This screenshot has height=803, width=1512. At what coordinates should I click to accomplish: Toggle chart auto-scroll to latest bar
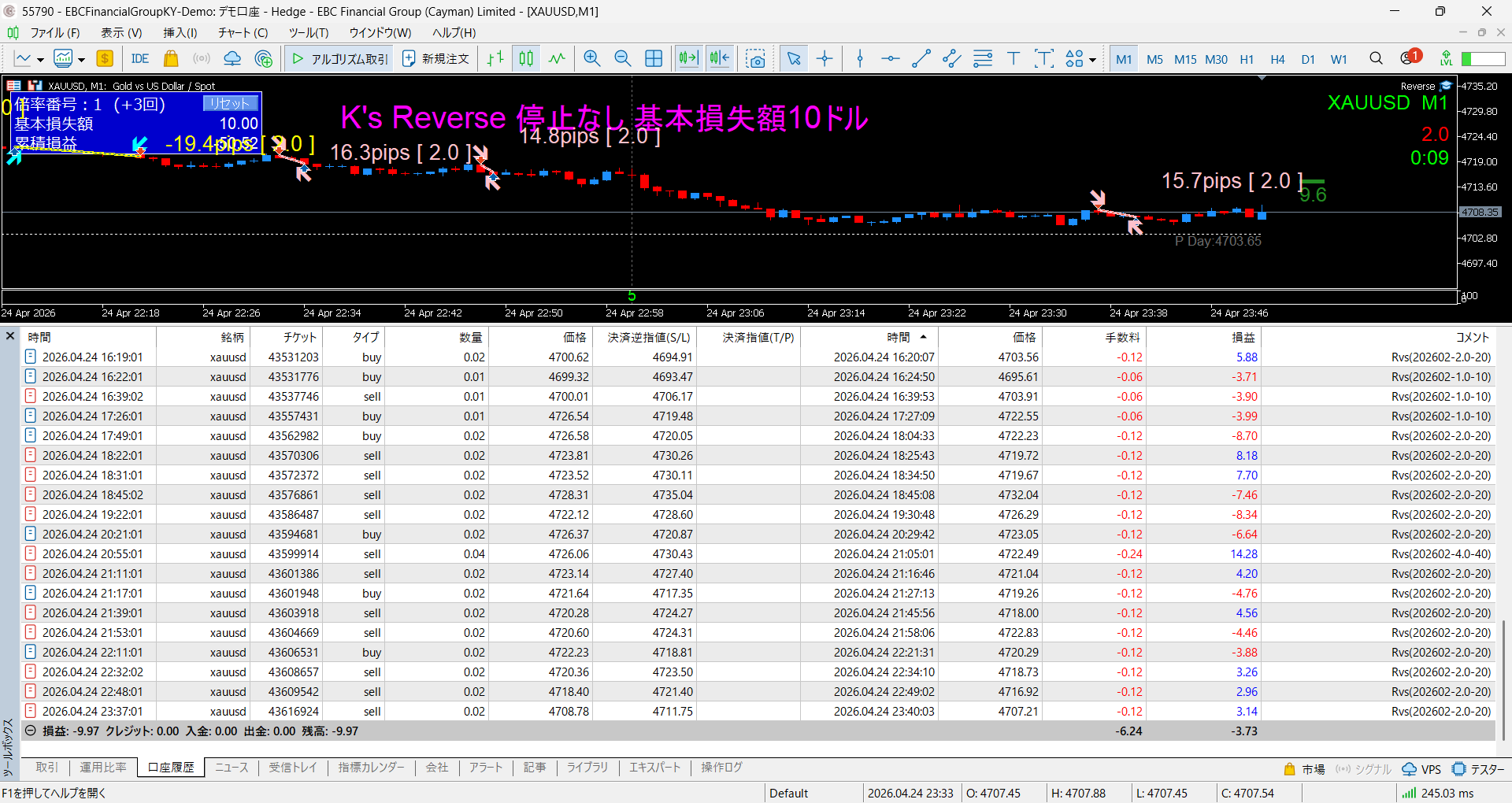point(688,59)
